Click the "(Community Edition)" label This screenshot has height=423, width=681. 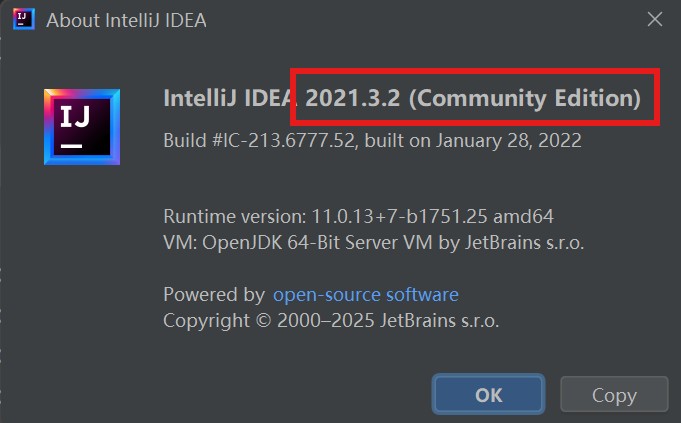coord(524,98)
